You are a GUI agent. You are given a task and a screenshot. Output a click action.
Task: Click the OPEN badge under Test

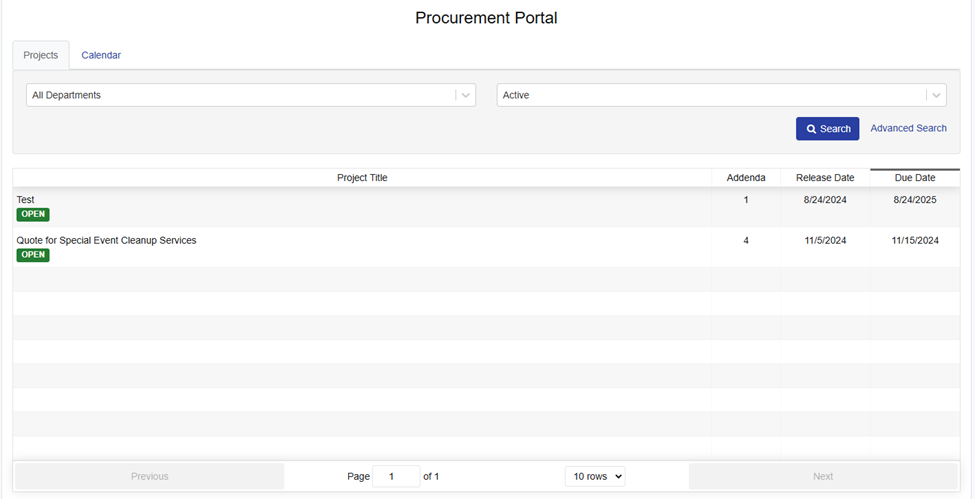pos(33,215)
